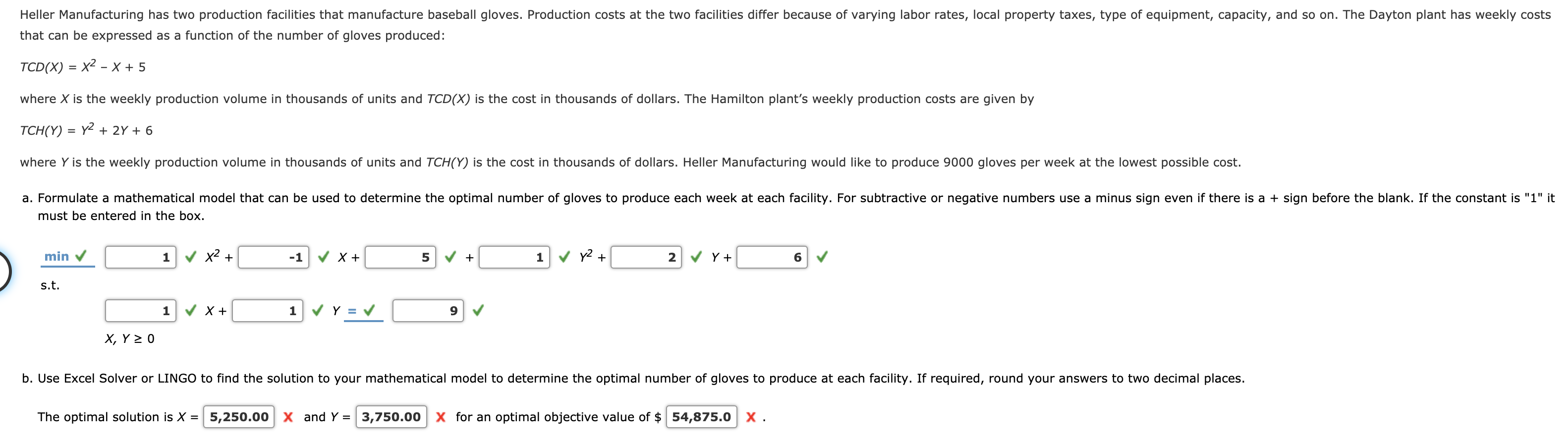This screenshot has width=1568, height=444.
Task: Edit the -1 coefficient field
Action: point(274,257)
